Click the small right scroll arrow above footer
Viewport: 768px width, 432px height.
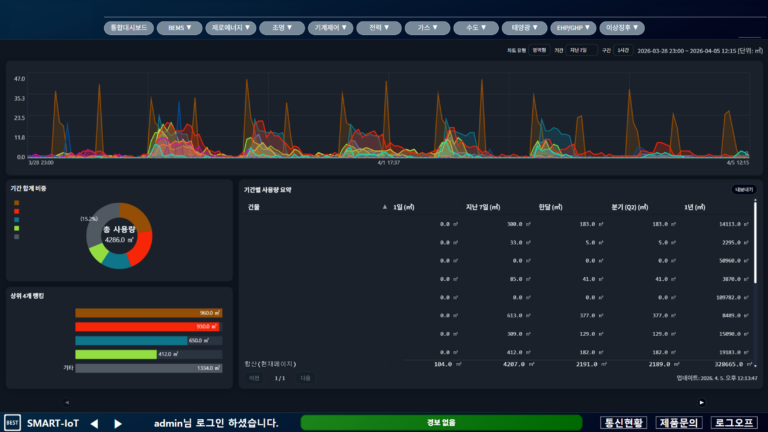click(701, 402)
